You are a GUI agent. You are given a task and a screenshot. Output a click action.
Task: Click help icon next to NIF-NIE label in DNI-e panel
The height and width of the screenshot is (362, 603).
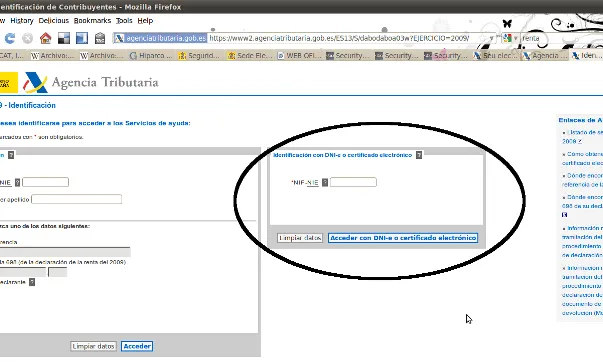[x=325, y=182]
